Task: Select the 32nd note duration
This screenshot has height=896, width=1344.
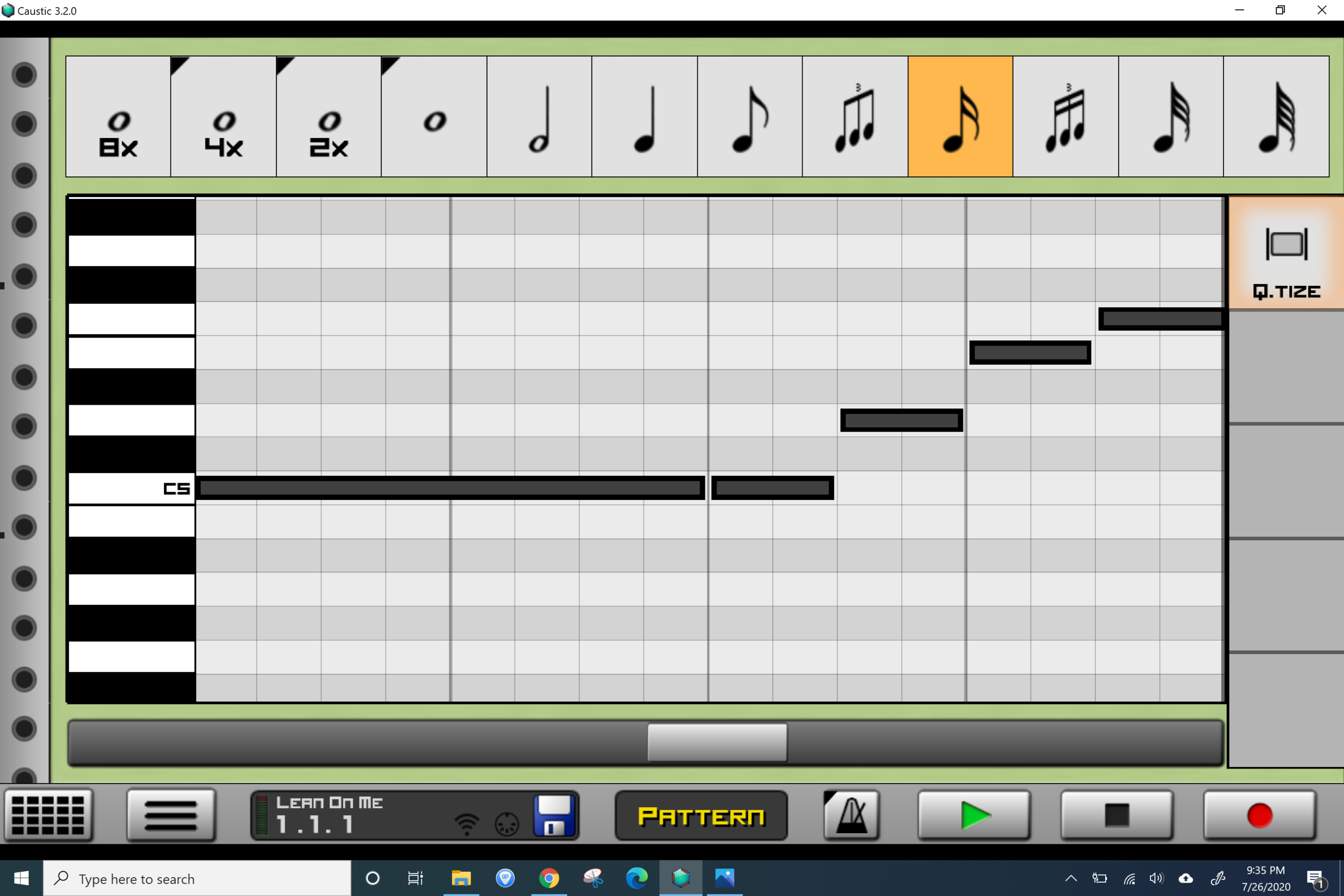Action: coord(1170,117)
